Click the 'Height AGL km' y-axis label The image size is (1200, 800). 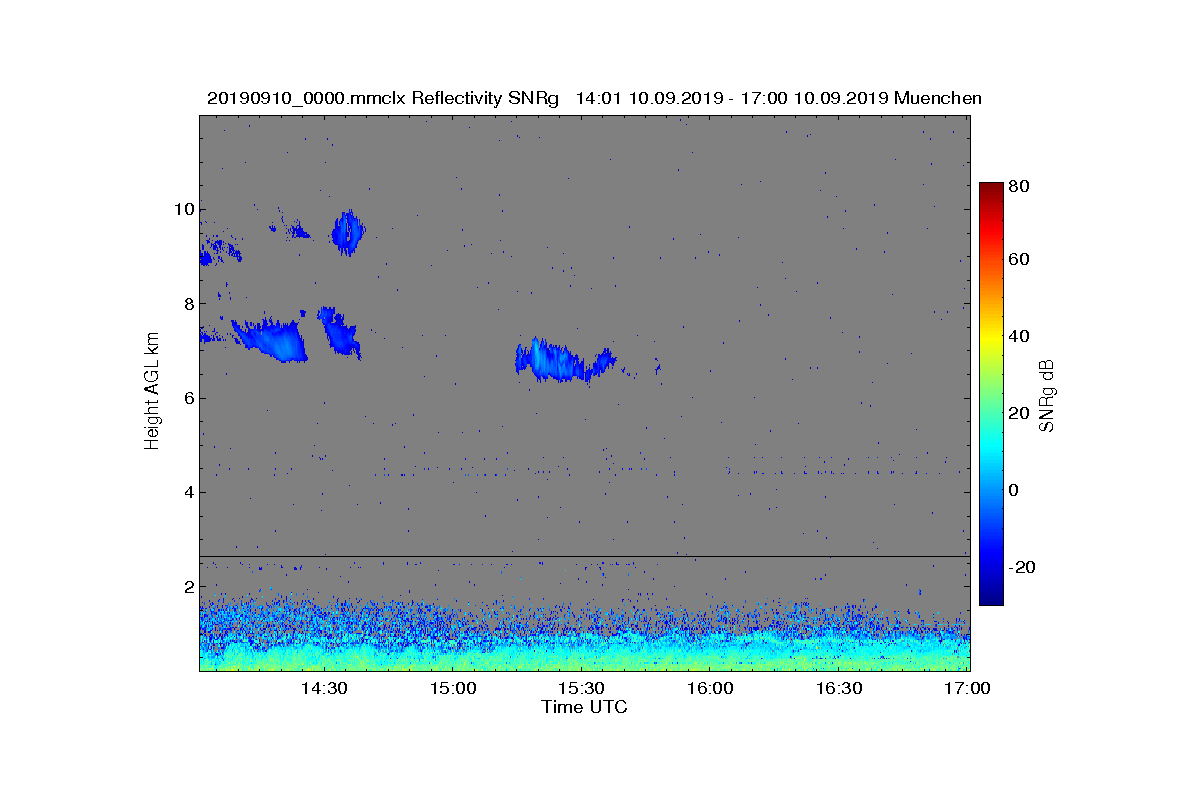[x=152, y=390]
